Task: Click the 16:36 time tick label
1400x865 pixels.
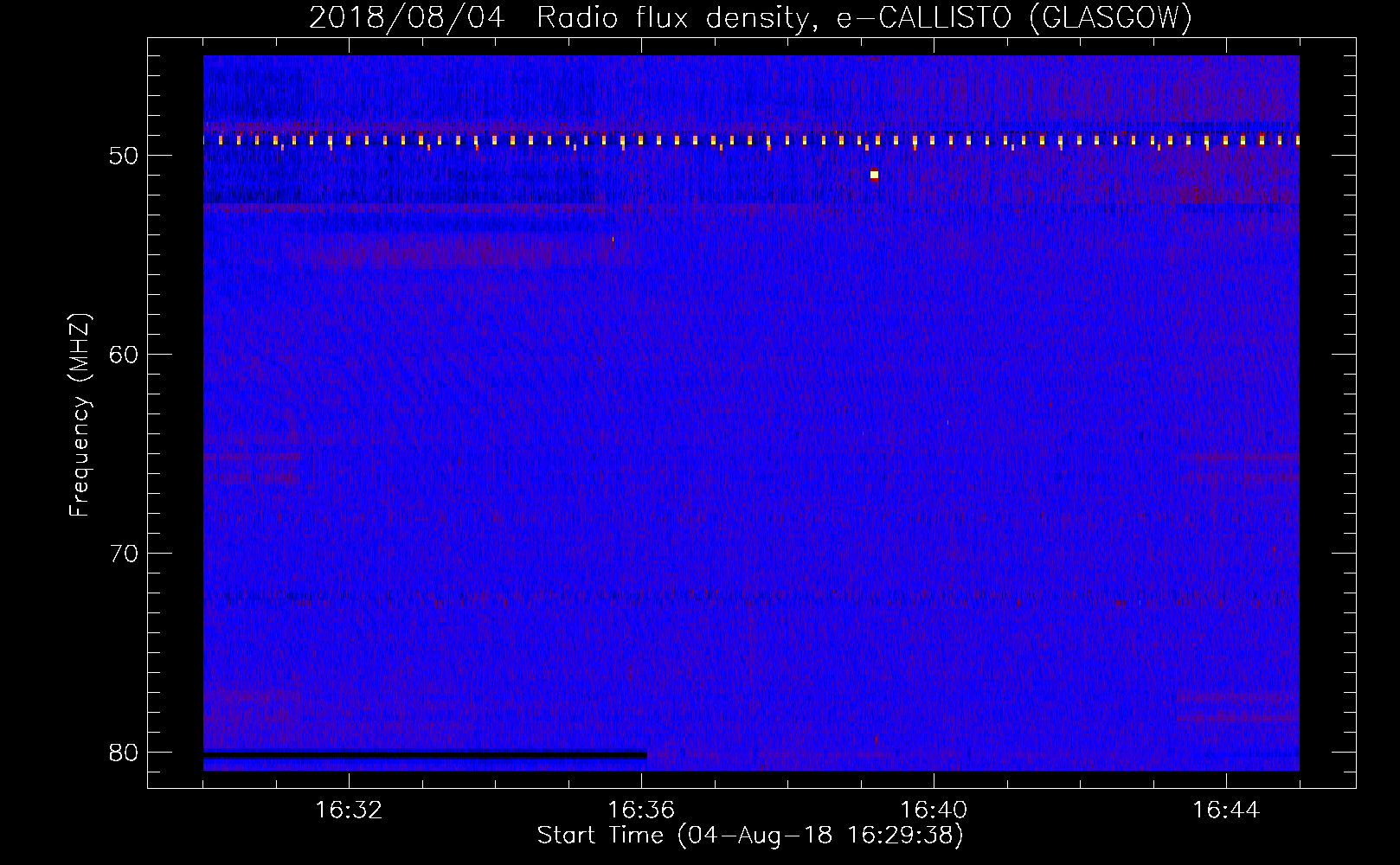Action: click(641, 811)
